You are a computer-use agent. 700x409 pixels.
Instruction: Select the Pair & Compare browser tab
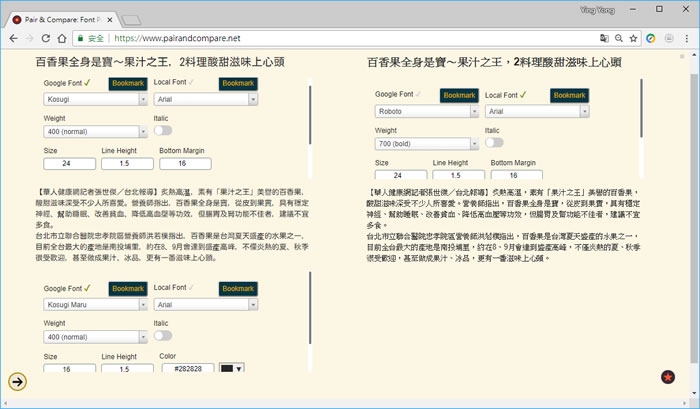click(65, 17)
